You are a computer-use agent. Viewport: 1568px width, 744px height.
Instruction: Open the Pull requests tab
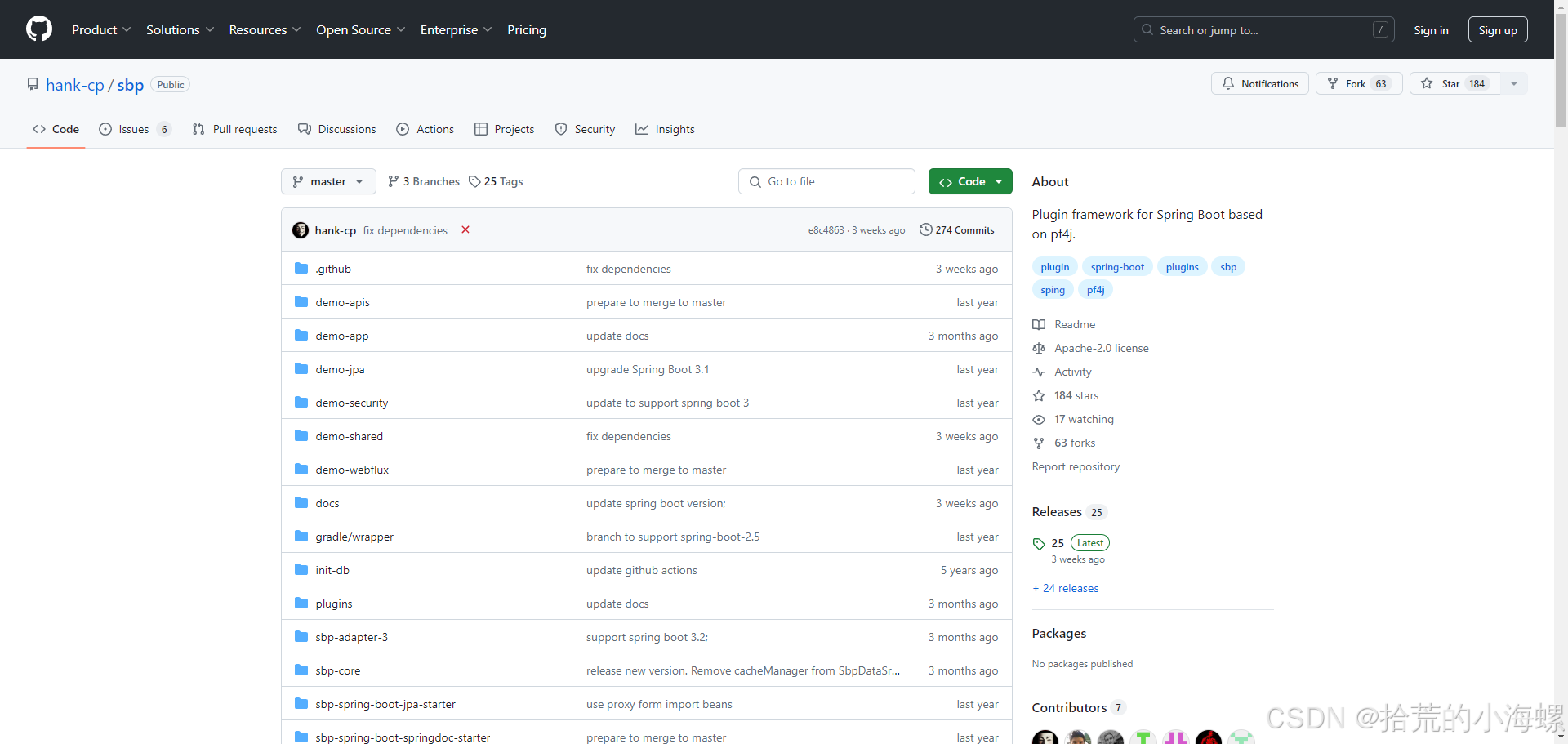[x=234, y=129]
